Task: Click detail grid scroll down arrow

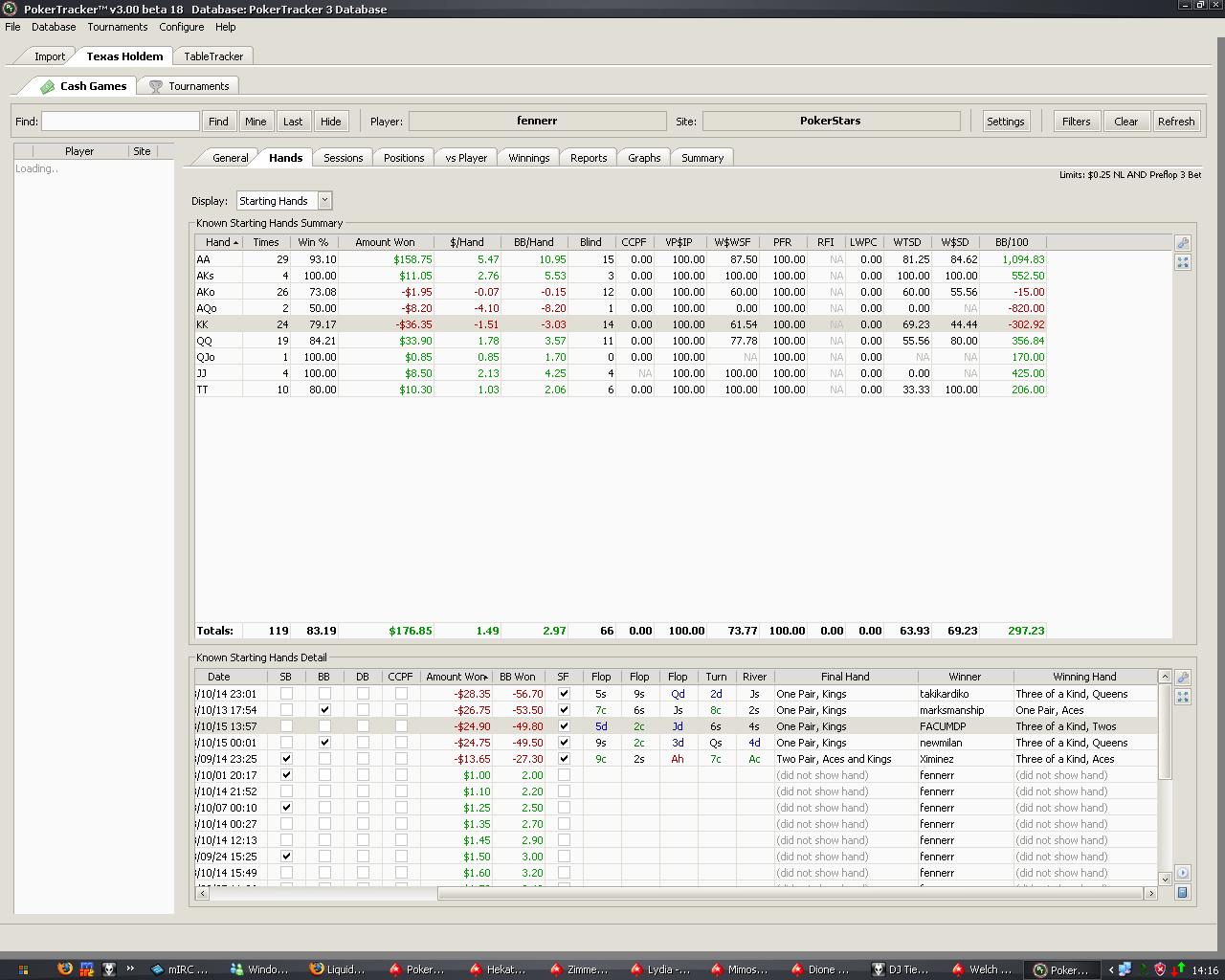Action: tap(1165, 879)
